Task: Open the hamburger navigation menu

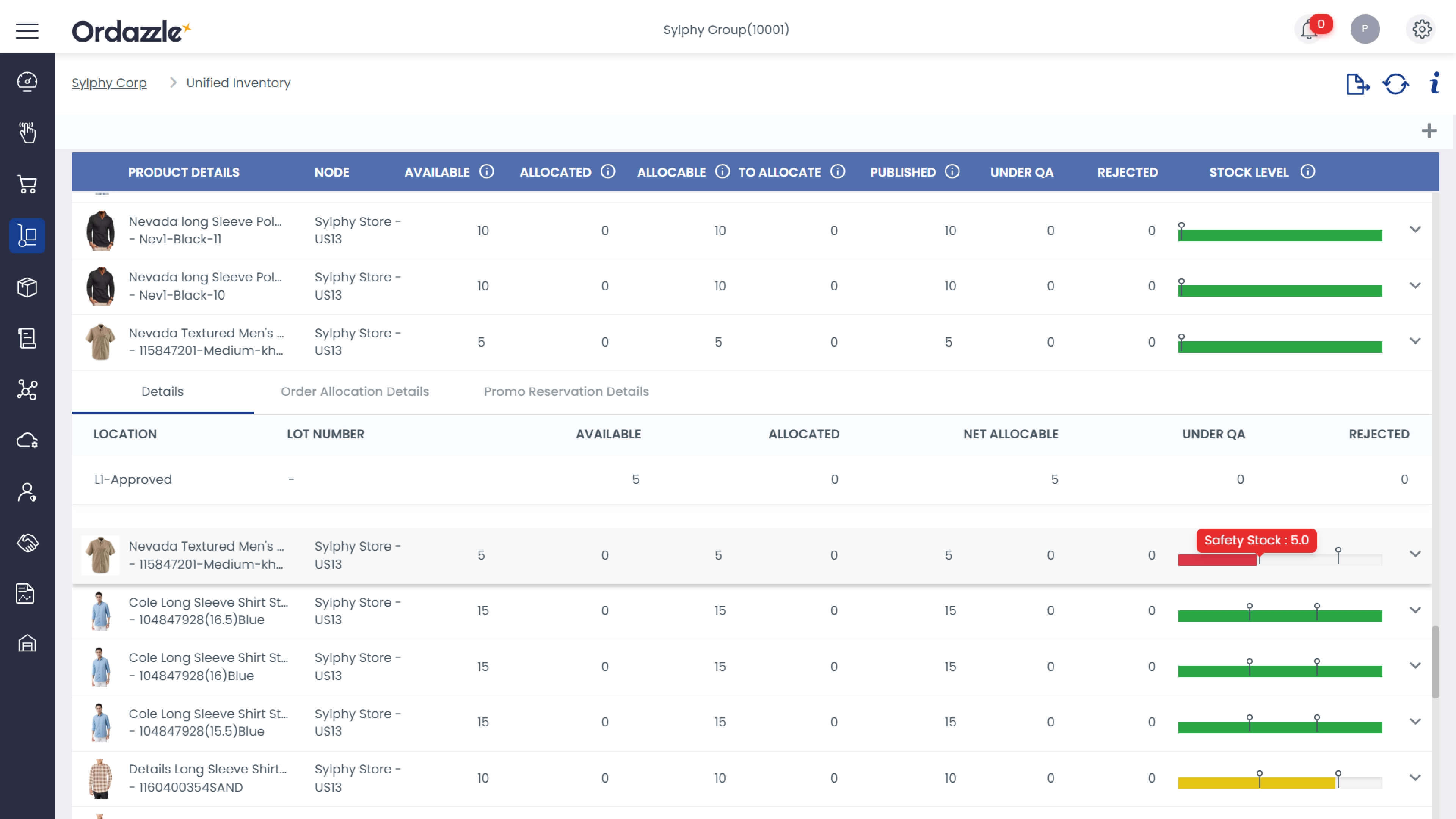Action: pos(27,31)
